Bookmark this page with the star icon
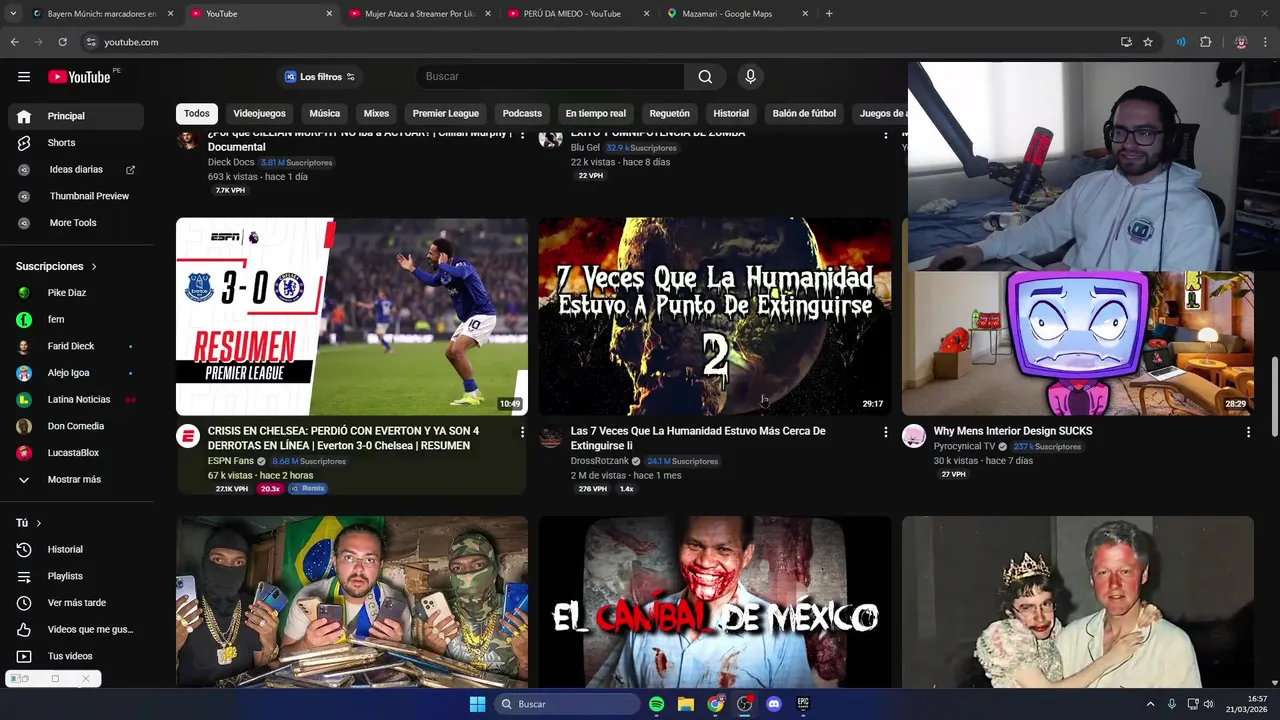Screen dimensions: 1280x720 tap(1148, 42)
